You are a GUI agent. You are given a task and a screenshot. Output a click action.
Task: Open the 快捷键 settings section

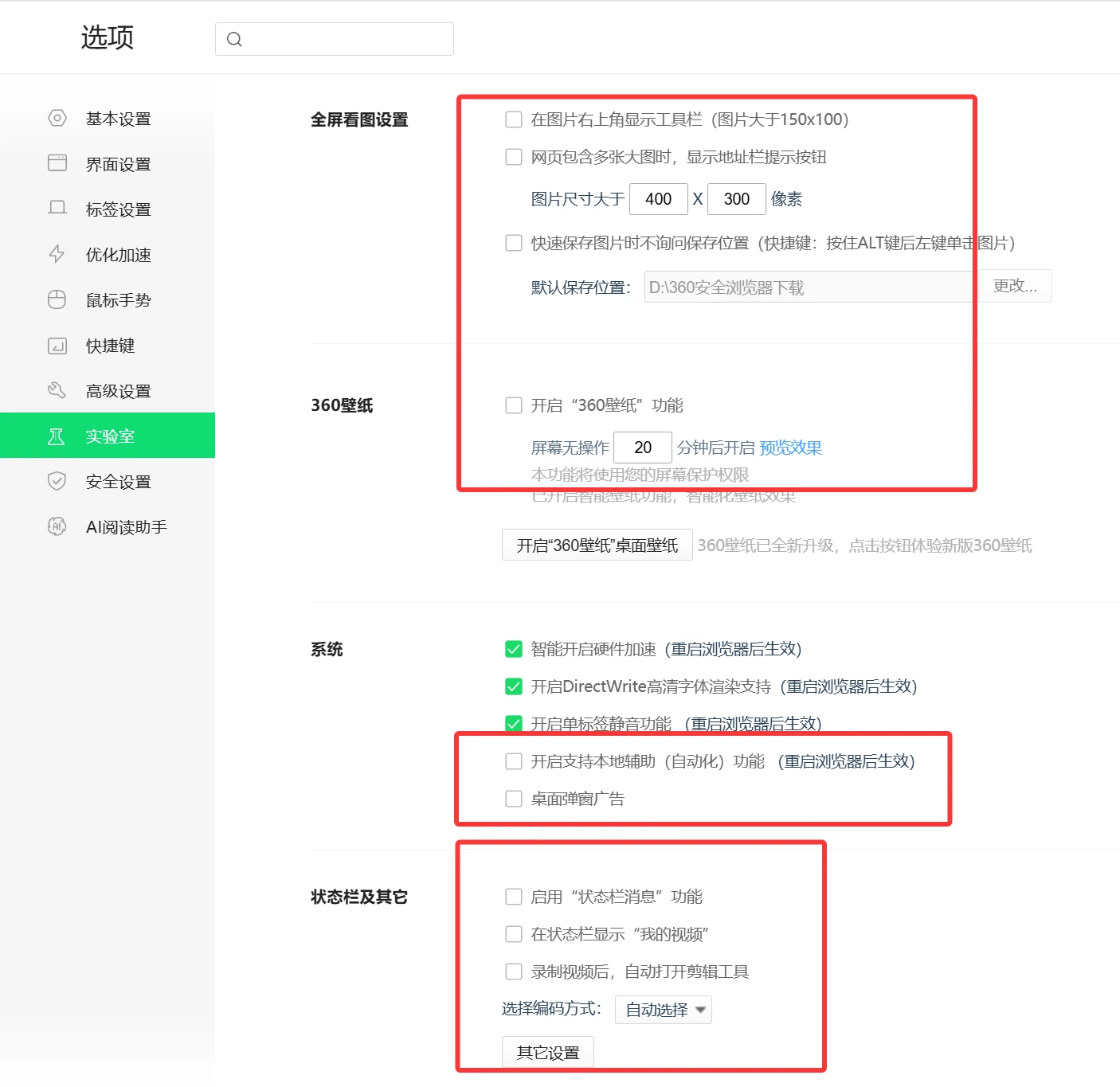(x=110, y=346)
